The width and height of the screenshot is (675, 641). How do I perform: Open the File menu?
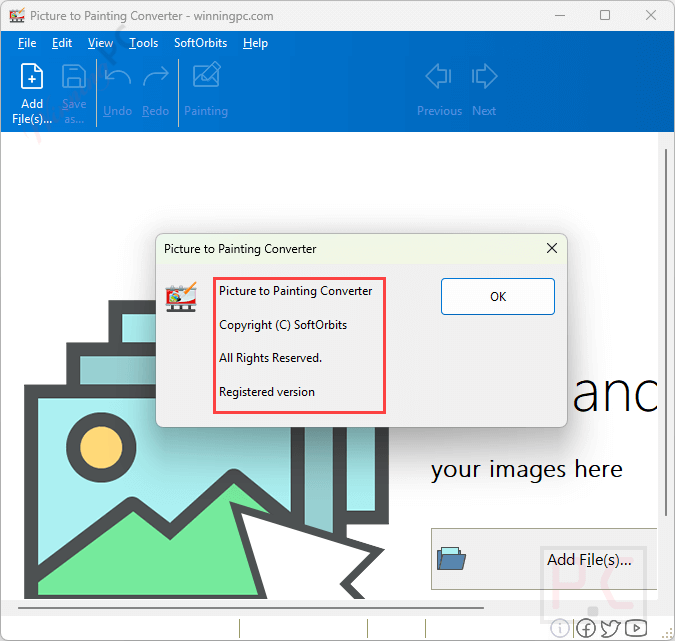coord(27,43)
